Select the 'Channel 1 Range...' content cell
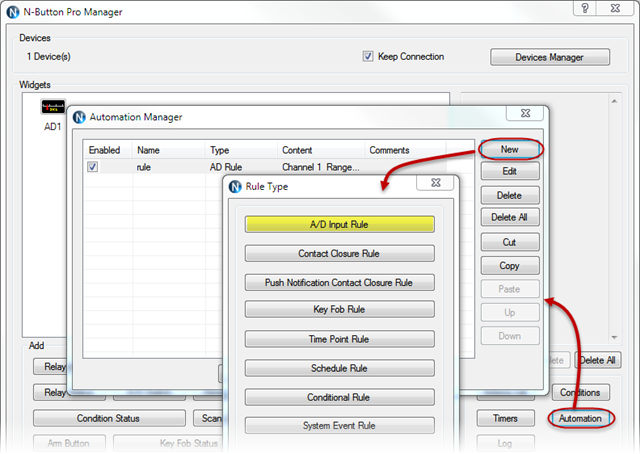This screenshot has height=454, width=640. coord(321,167)
